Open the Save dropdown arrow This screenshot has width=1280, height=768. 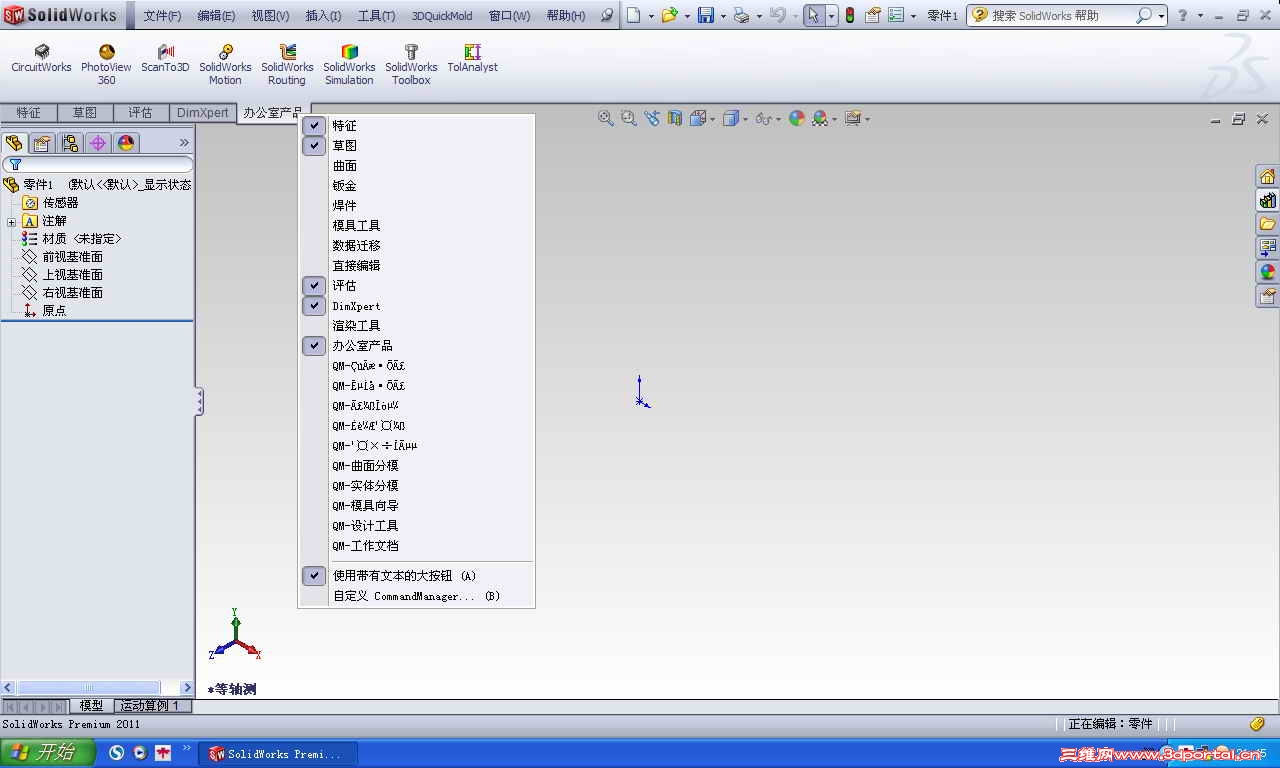click(x=722, y=16)
